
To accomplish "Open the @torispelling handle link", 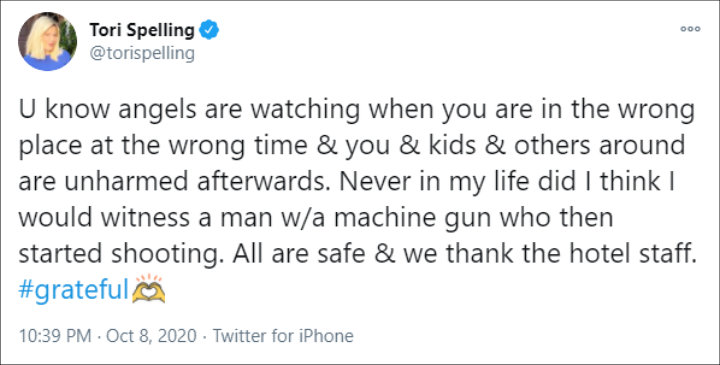I will click(142, 53).
